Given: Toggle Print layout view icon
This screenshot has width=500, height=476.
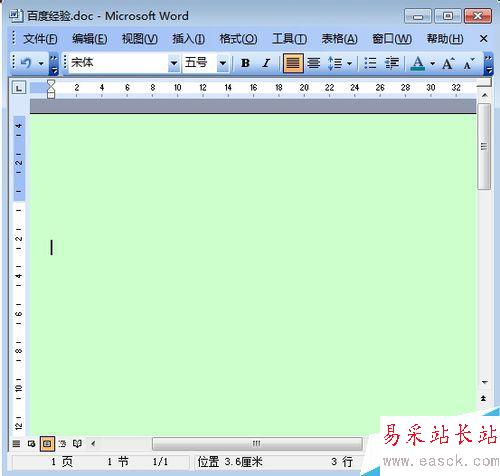Looking at the screenshot, I should pos(47,444).
